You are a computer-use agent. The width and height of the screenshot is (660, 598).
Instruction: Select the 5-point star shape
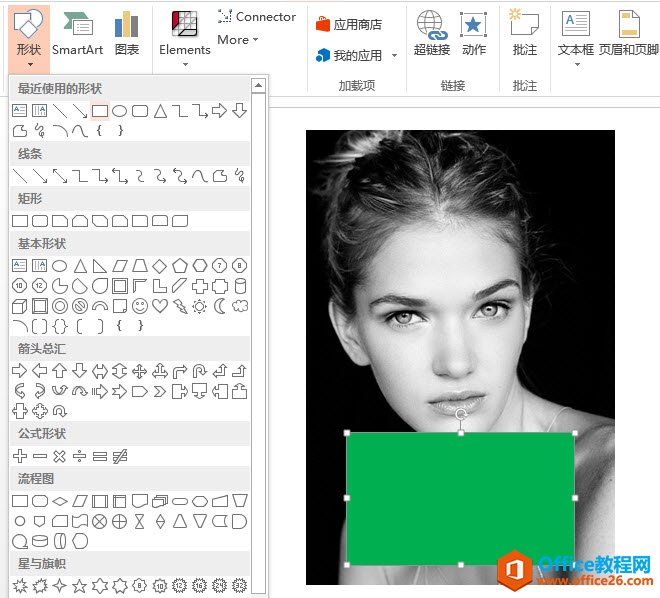[x=79, y=585]
